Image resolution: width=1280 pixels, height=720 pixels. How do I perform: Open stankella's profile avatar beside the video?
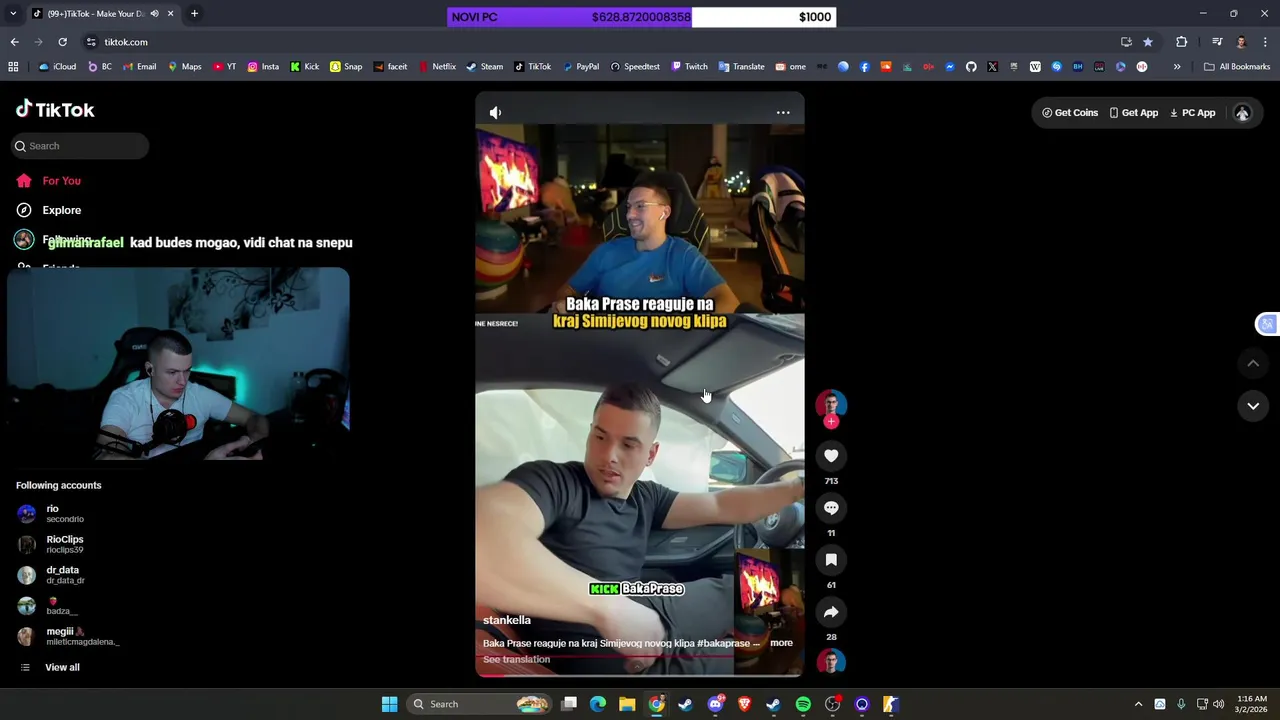pos(831,404)
